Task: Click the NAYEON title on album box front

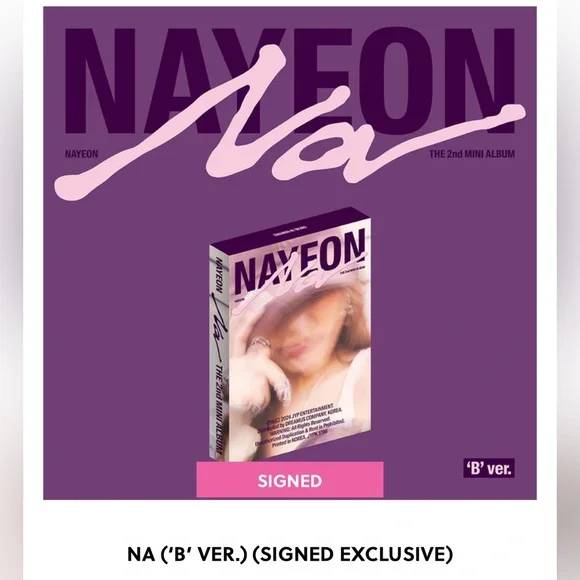Action: (x=300, y=261)
